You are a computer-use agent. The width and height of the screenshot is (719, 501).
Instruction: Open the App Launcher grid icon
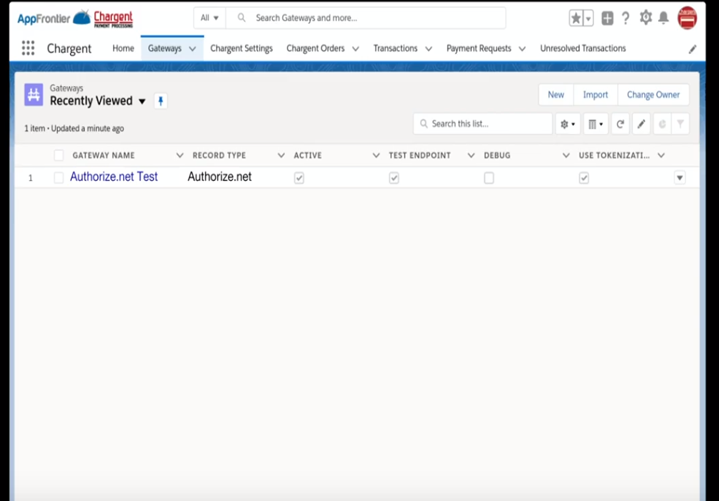[28, 48]
